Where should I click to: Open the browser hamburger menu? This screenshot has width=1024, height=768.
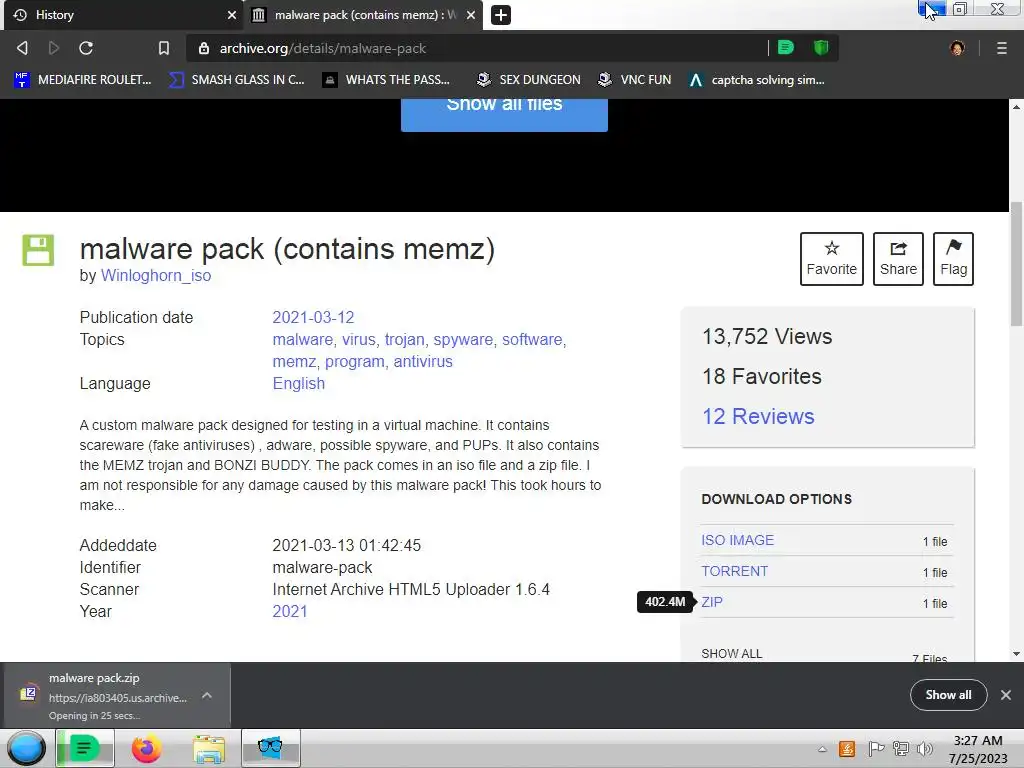coord(1002,48)
